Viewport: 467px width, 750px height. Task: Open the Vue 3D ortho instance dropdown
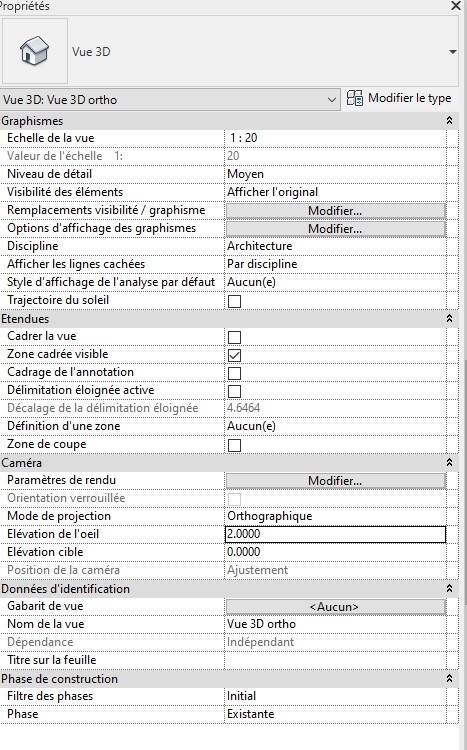[170, 99]
